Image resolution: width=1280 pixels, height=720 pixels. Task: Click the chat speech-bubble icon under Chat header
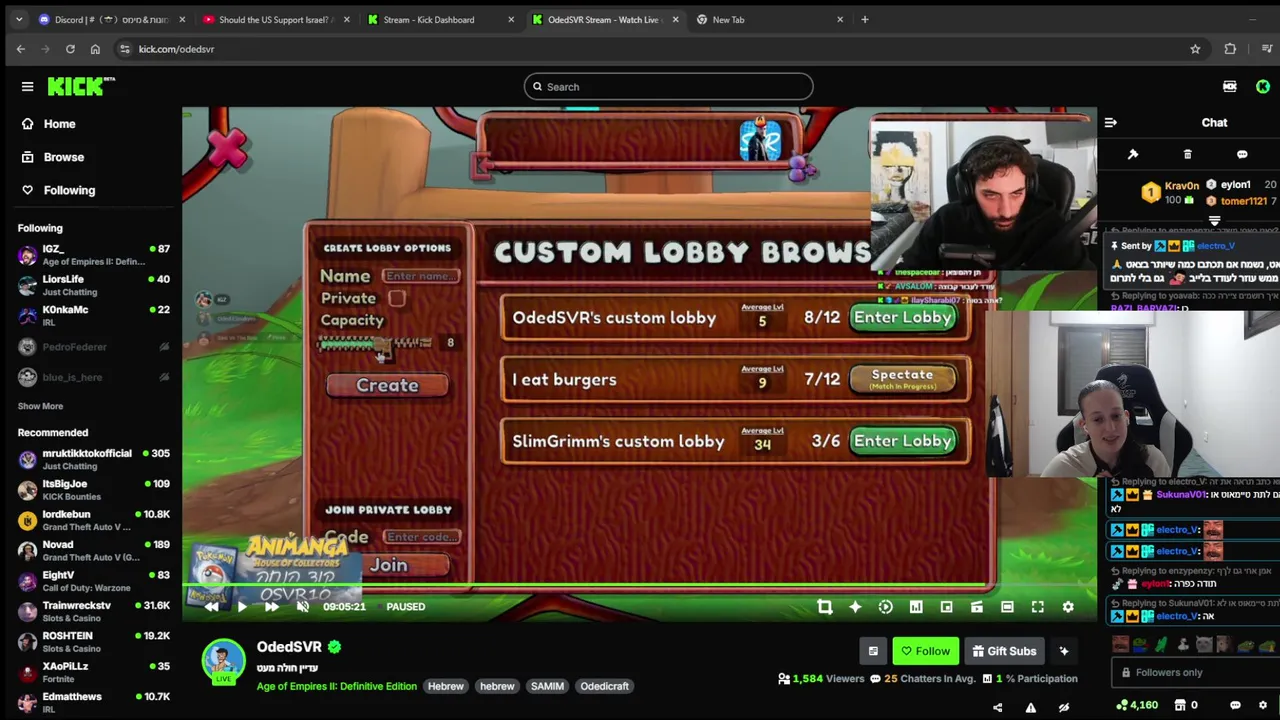pos(1242,154)
